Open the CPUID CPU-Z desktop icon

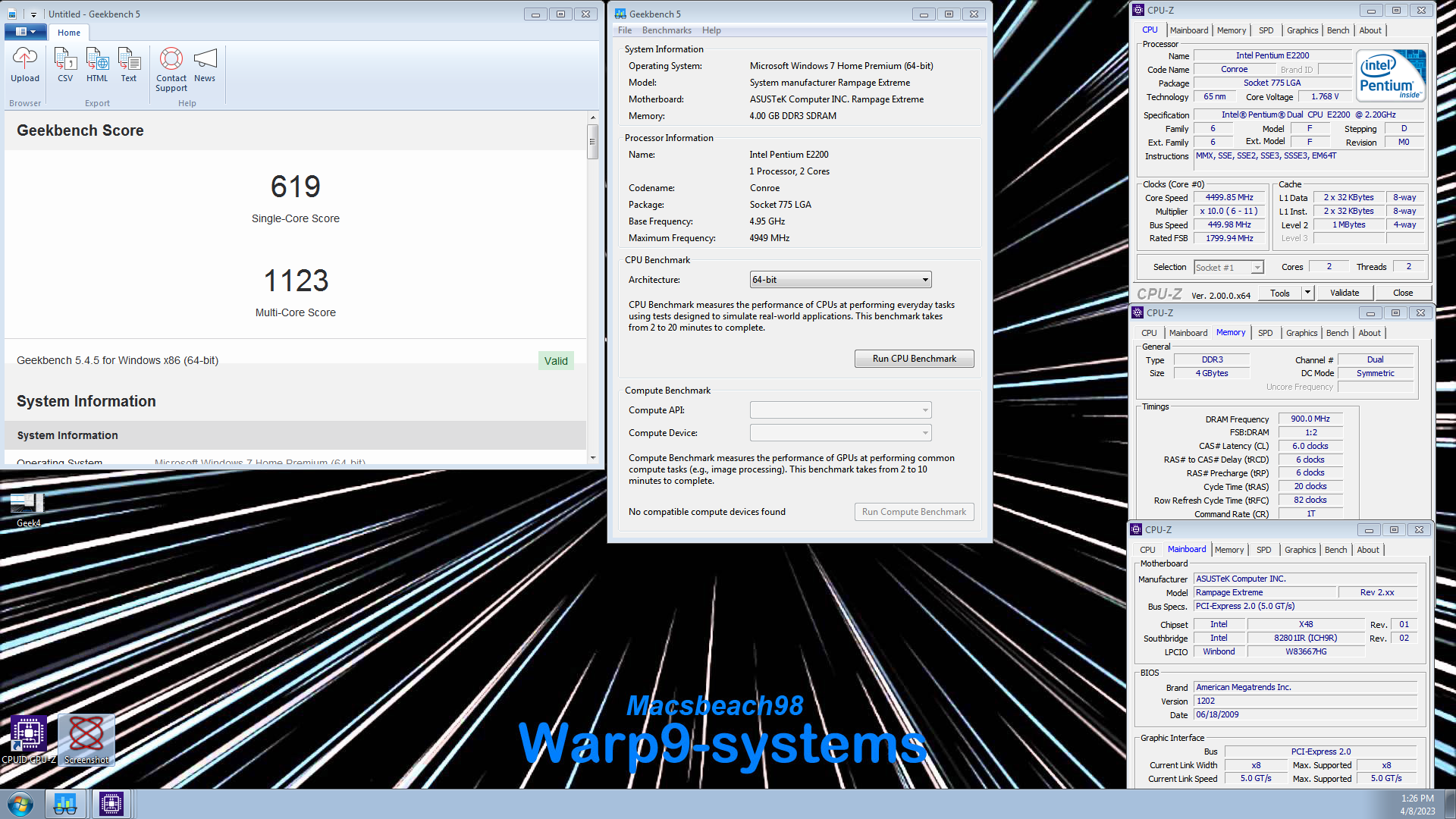coord(28,739)
